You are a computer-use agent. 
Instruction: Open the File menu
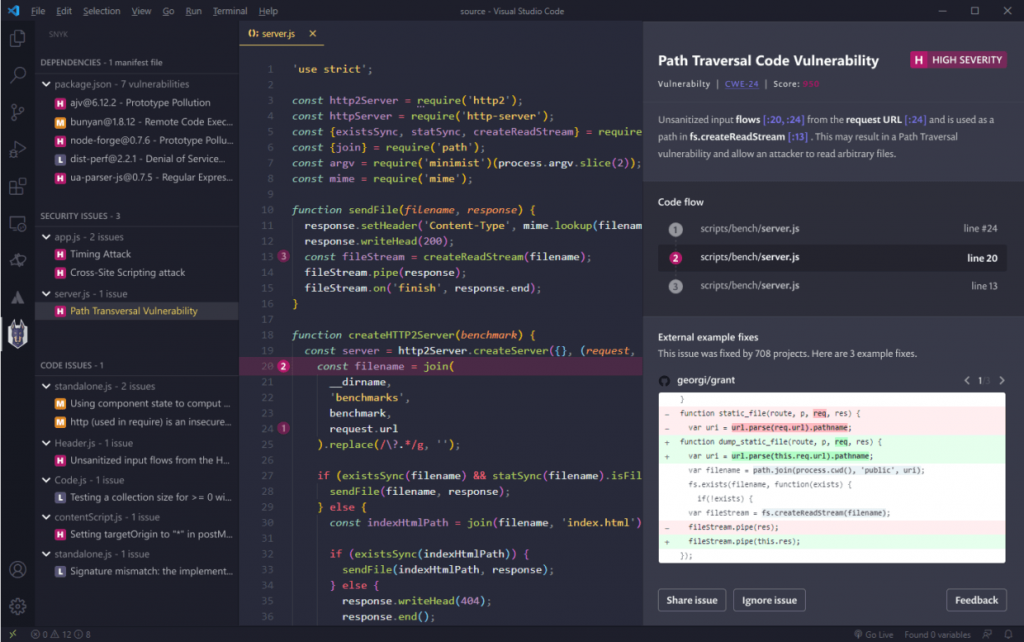(38, 11)
